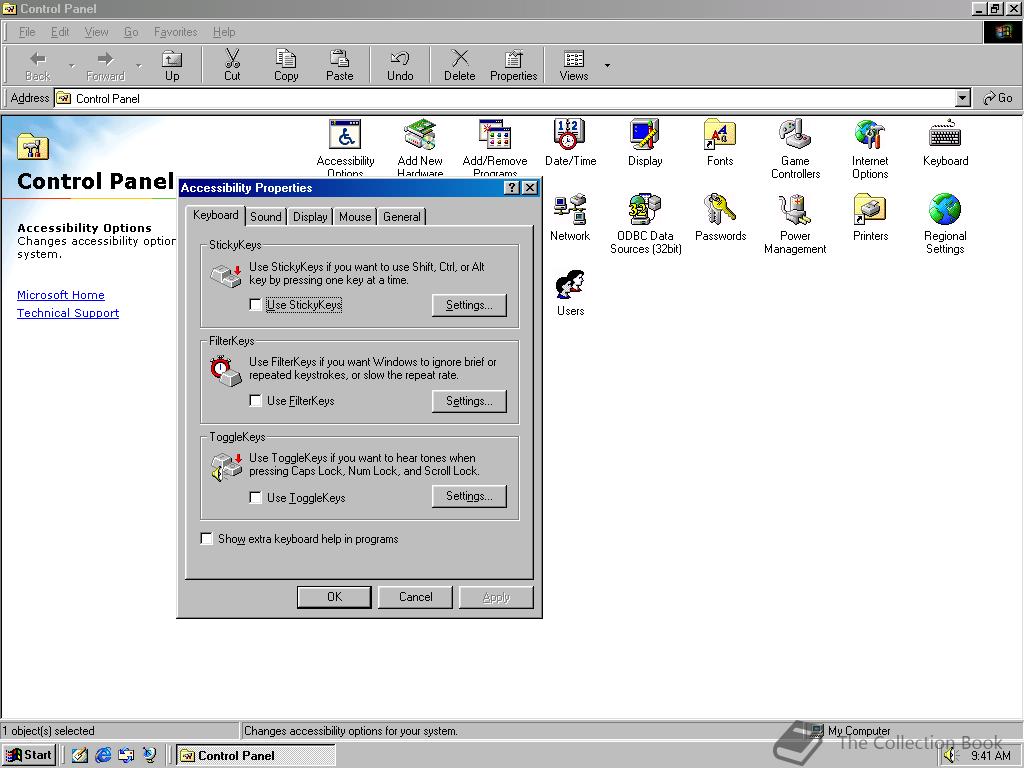Open the Favorites menu

click(176, 32)
